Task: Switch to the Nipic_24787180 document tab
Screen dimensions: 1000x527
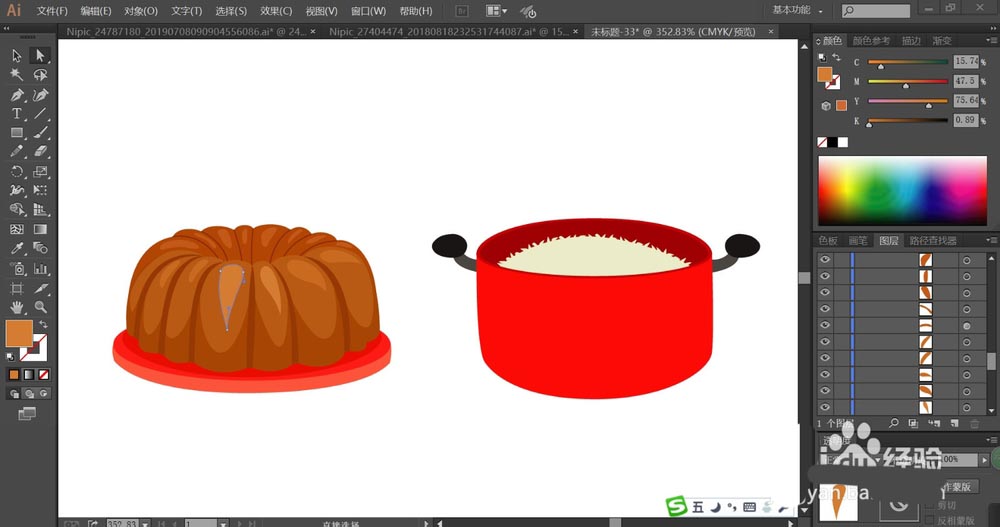Action: click(186, 31)
